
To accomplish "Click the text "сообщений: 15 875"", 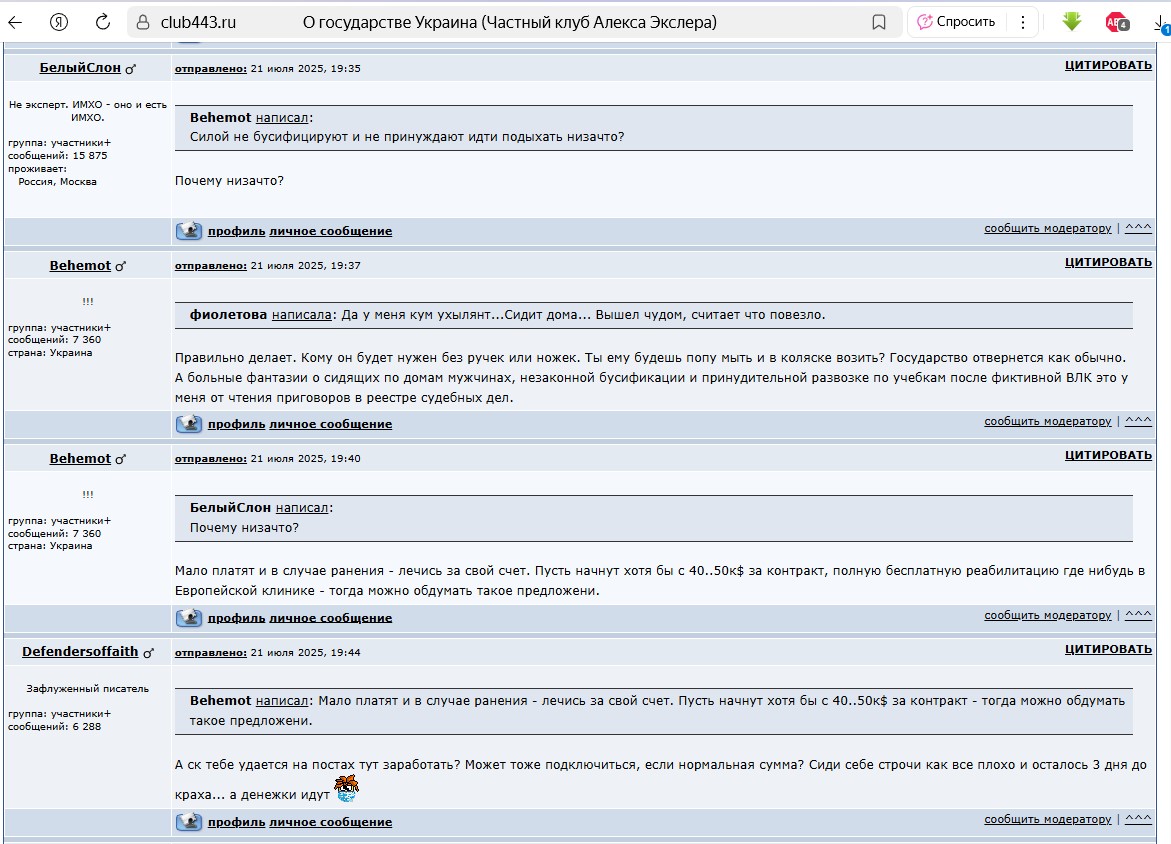I will 58,156.
